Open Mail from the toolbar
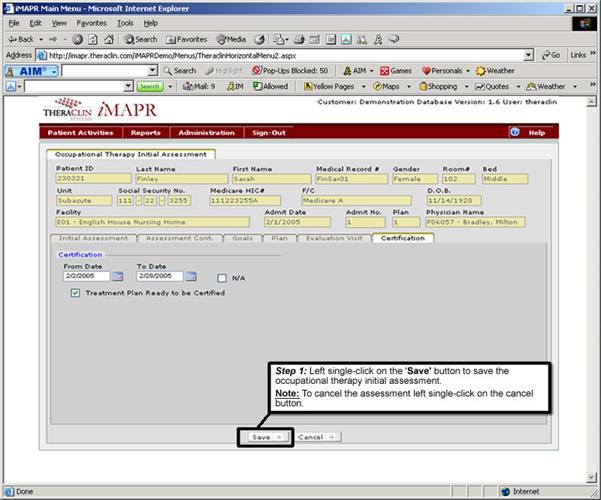This screenshot has height=500, width=601. click(x=199, y=87)
